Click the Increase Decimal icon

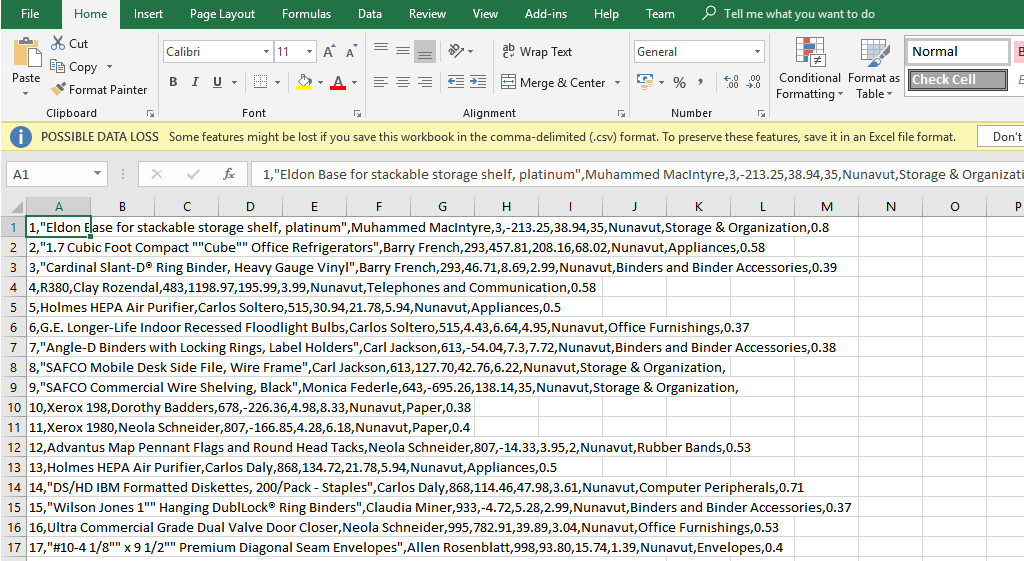[x=729, y=83]
